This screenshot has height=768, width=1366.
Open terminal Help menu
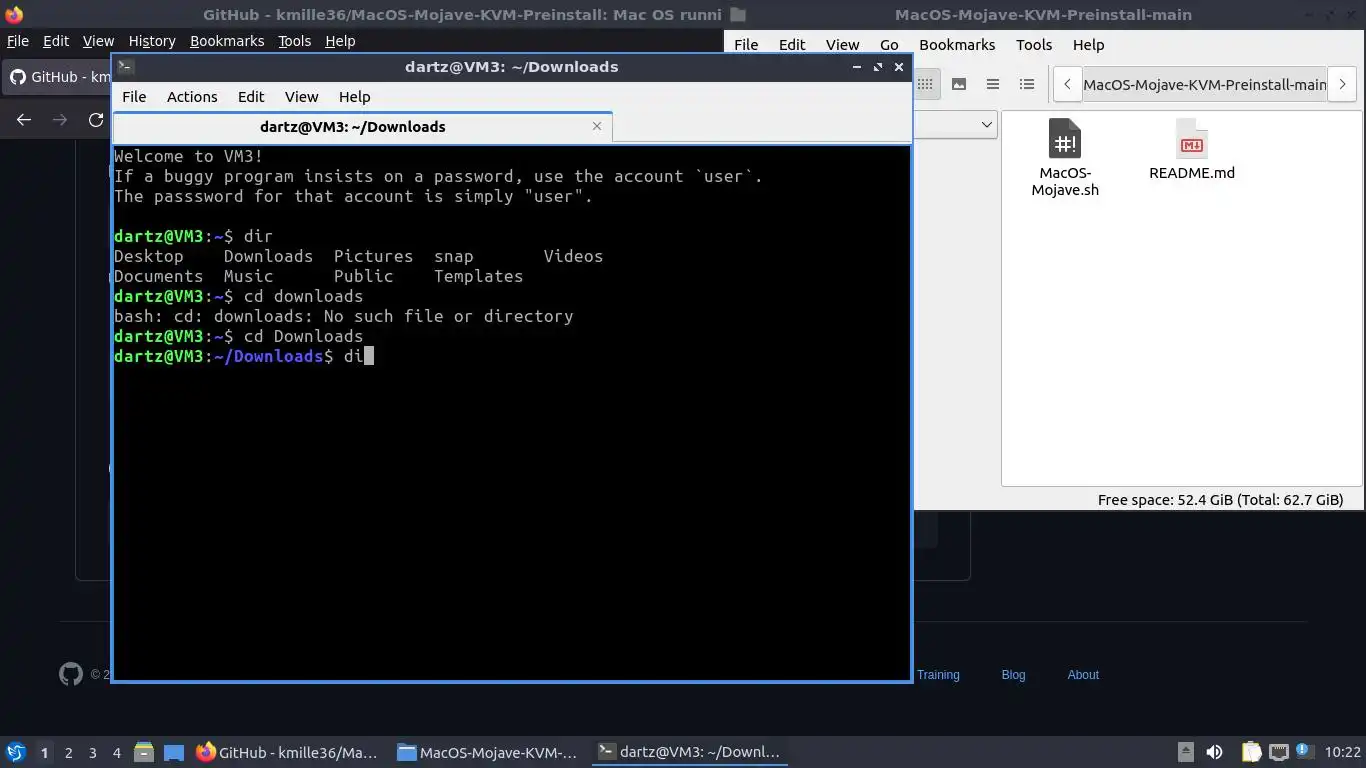[355, 97]
